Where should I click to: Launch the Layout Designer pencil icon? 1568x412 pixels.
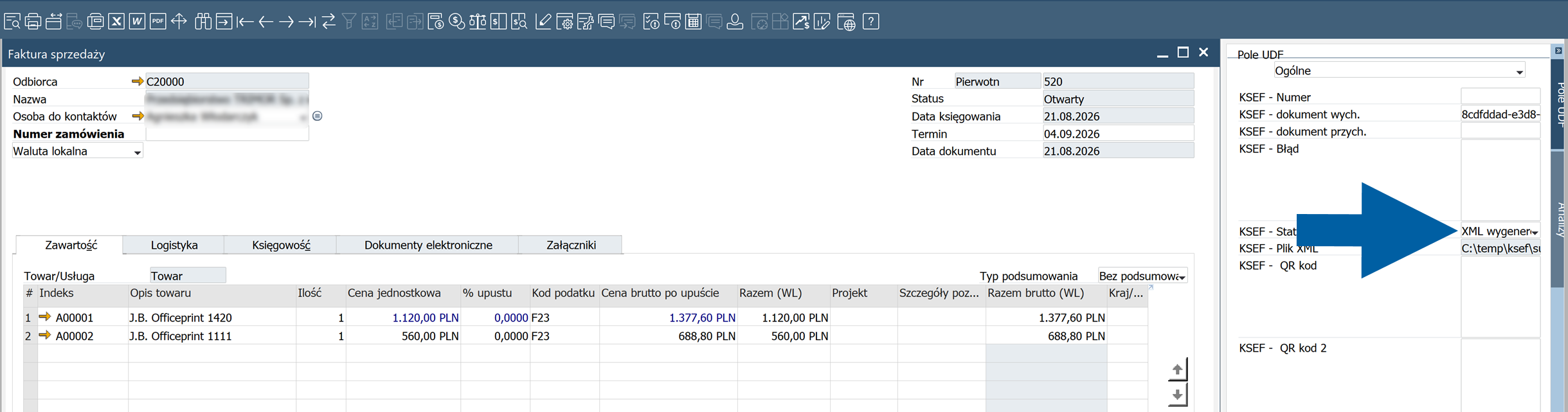click(544, 22)
